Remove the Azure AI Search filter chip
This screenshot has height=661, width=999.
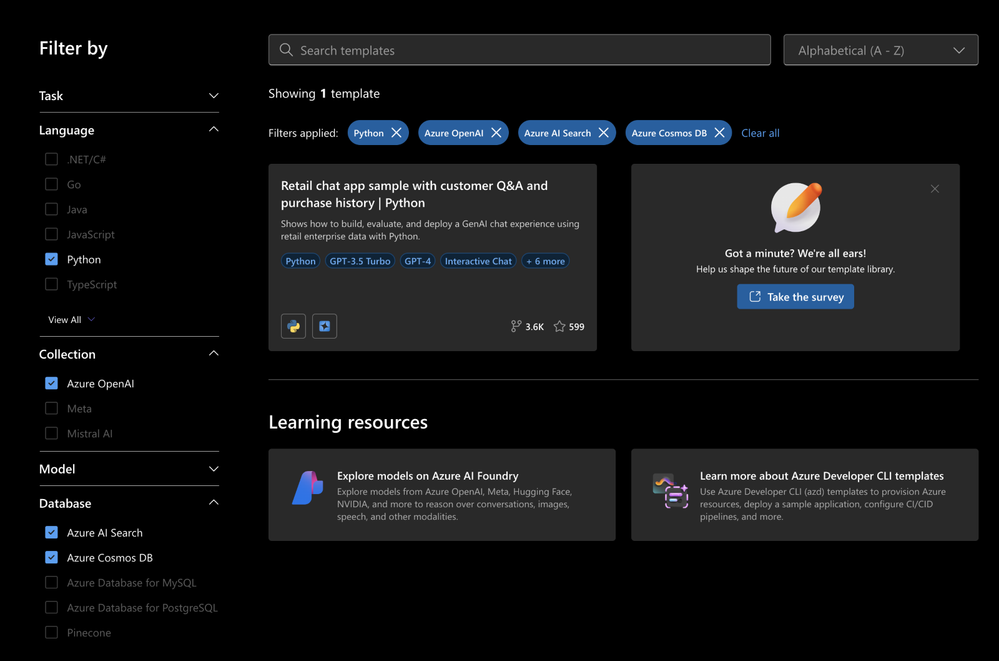pos(603,133)
